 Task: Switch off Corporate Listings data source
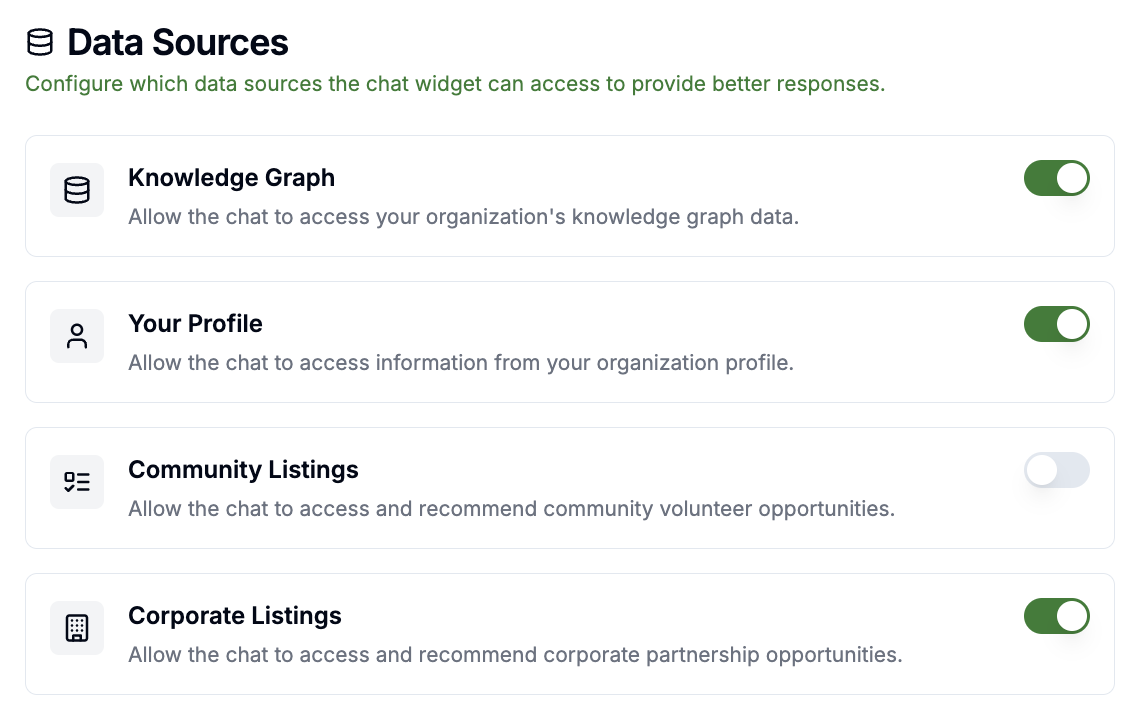[1056, 616]
